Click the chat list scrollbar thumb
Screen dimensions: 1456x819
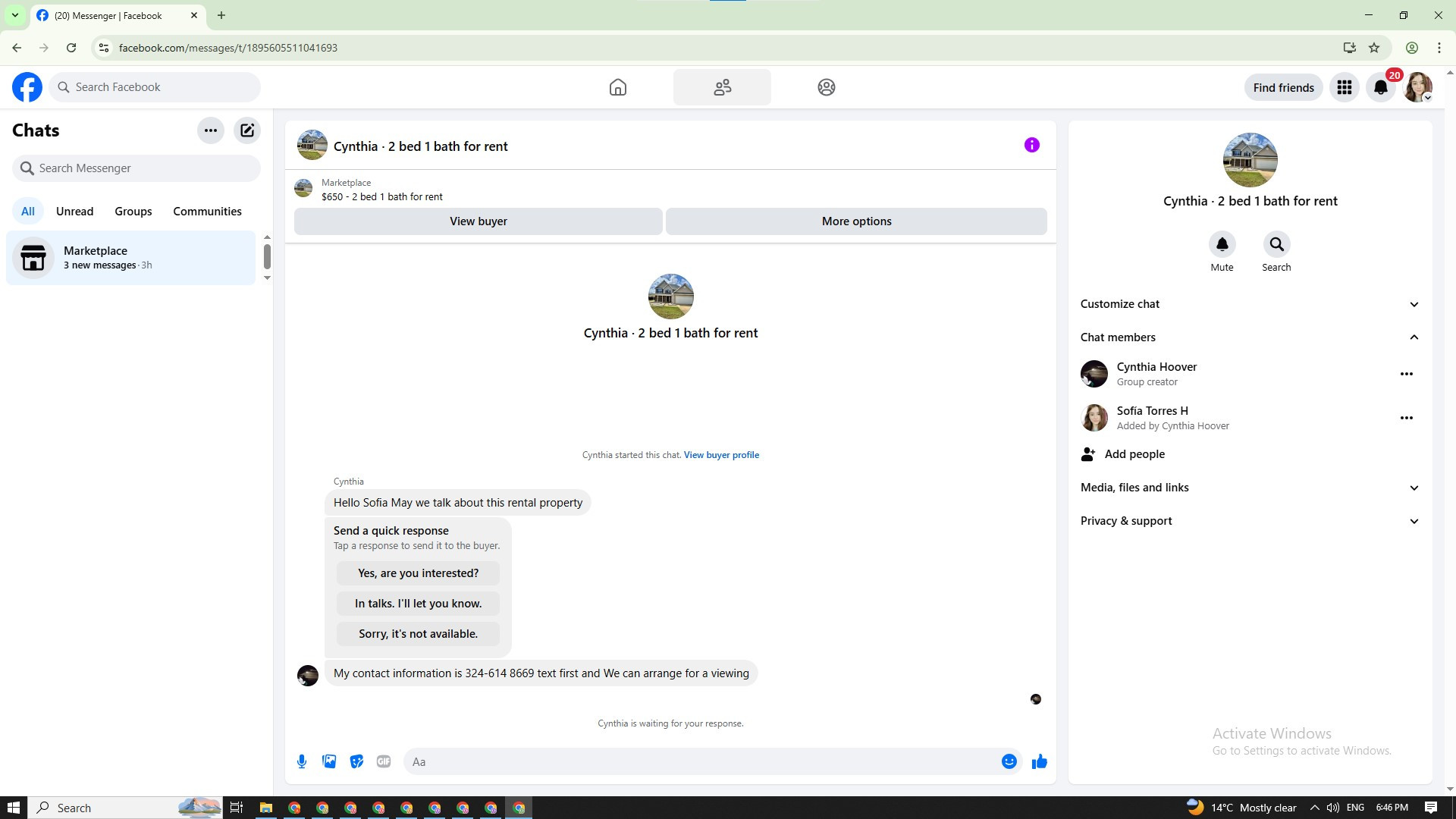tap(267, 256)
